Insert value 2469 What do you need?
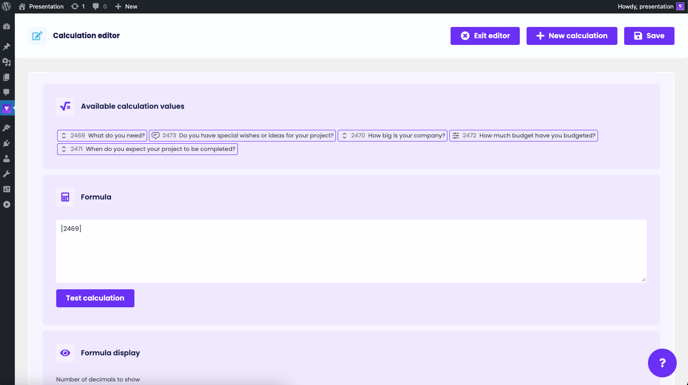Viewport: 688px width, 385px height. click(x=102, y=136)
